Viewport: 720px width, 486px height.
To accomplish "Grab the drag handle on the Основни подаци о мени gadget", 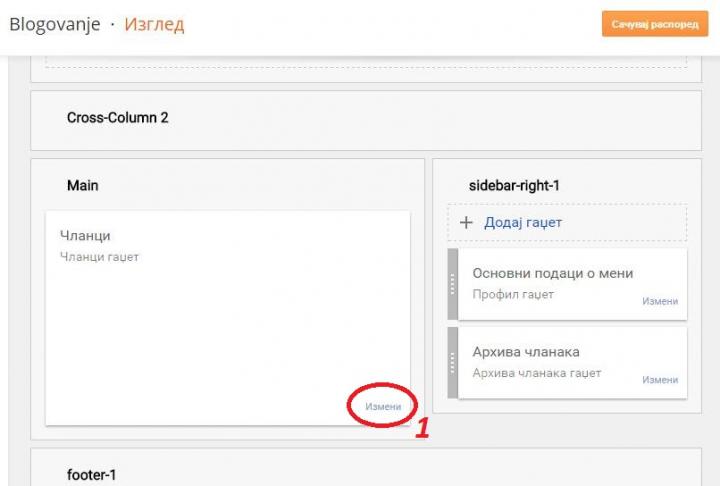I will point(453,285).
